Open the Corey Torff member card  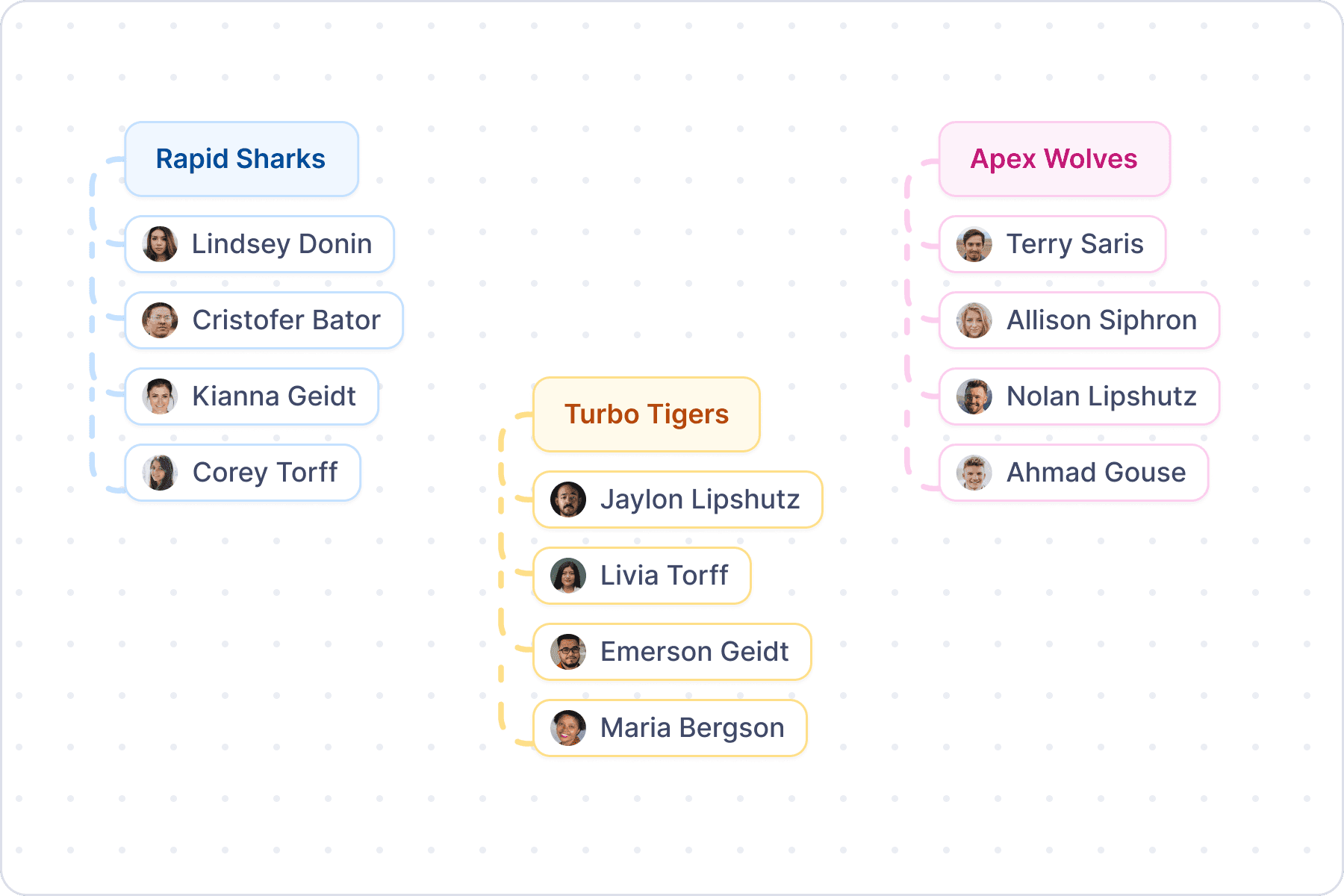[243, 473]
